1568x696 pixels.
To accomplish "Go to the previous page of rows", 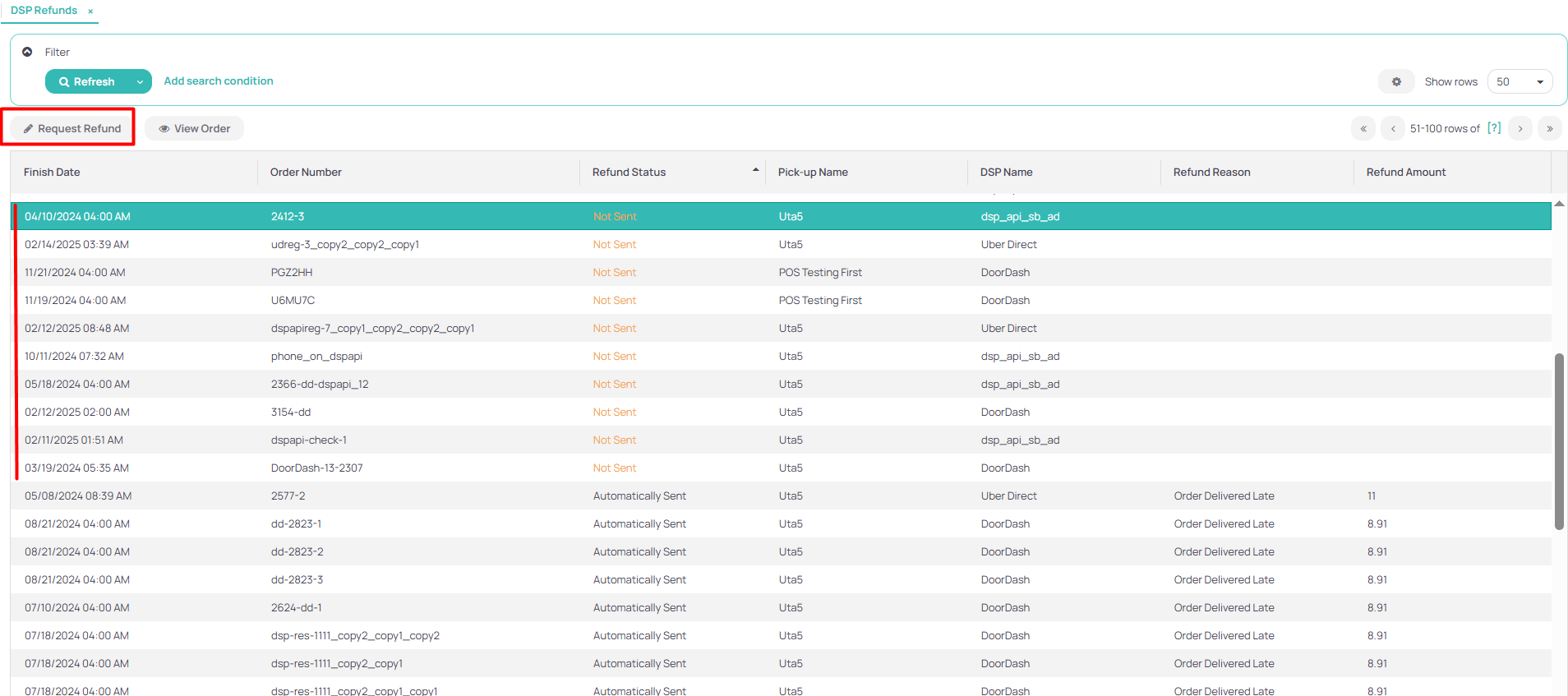I will (1393, 129).
